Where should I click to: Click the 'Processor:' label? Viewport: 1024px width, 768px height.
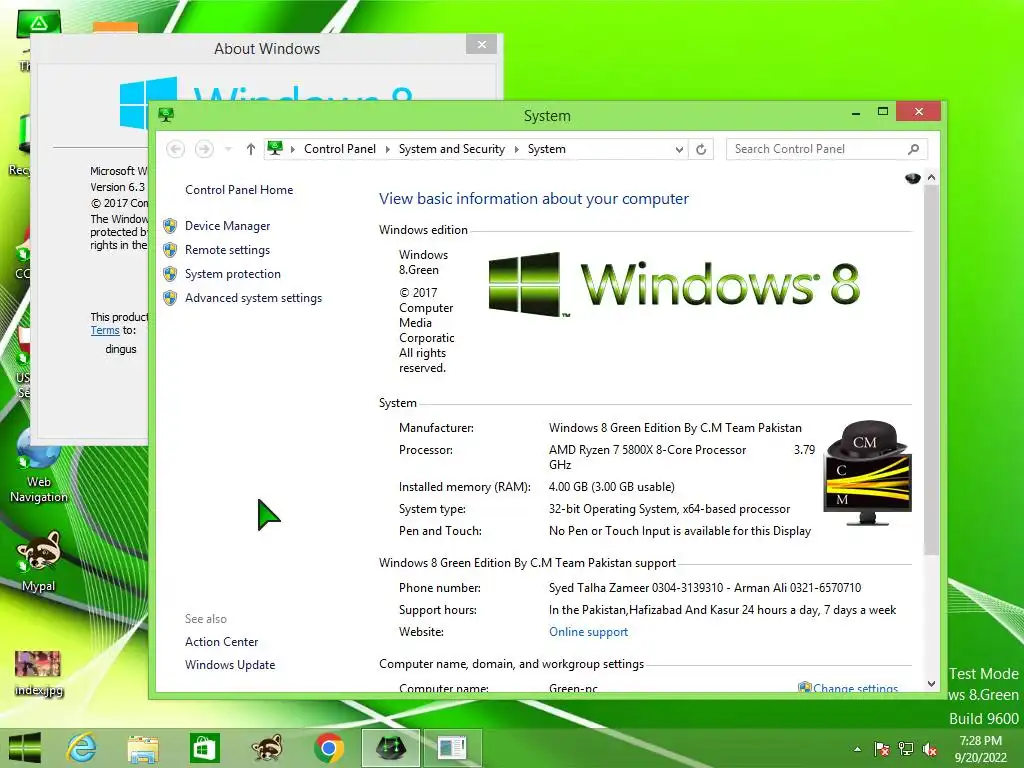coord(426,450)
